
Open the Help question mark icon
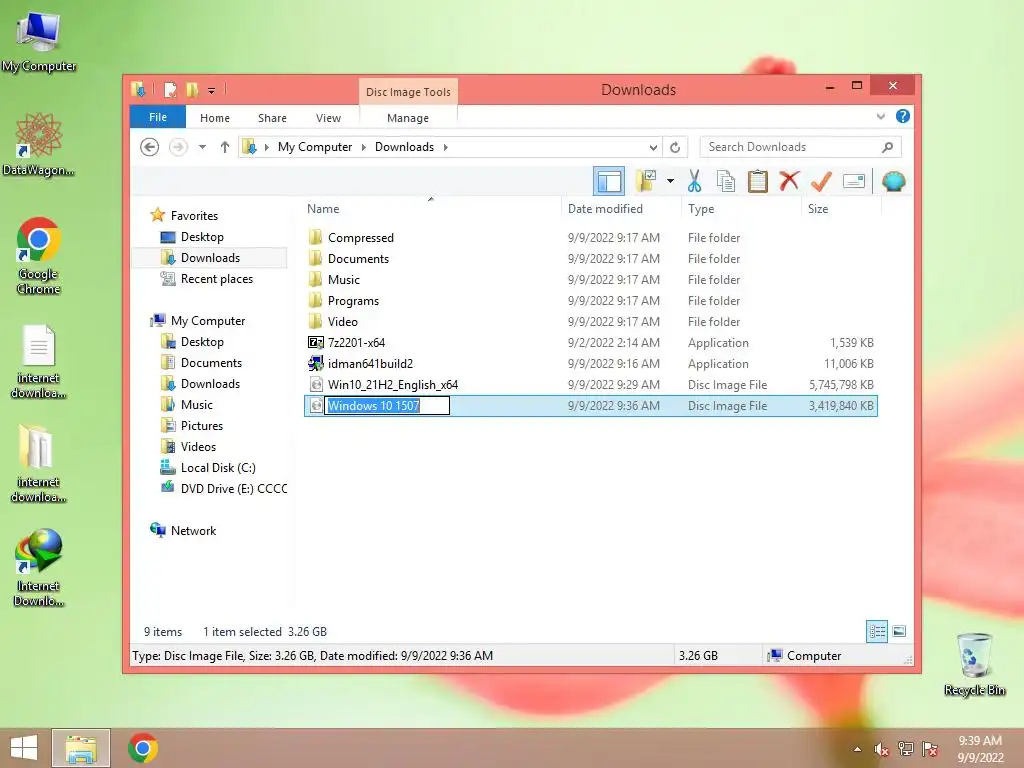click(x=903, y=116)
